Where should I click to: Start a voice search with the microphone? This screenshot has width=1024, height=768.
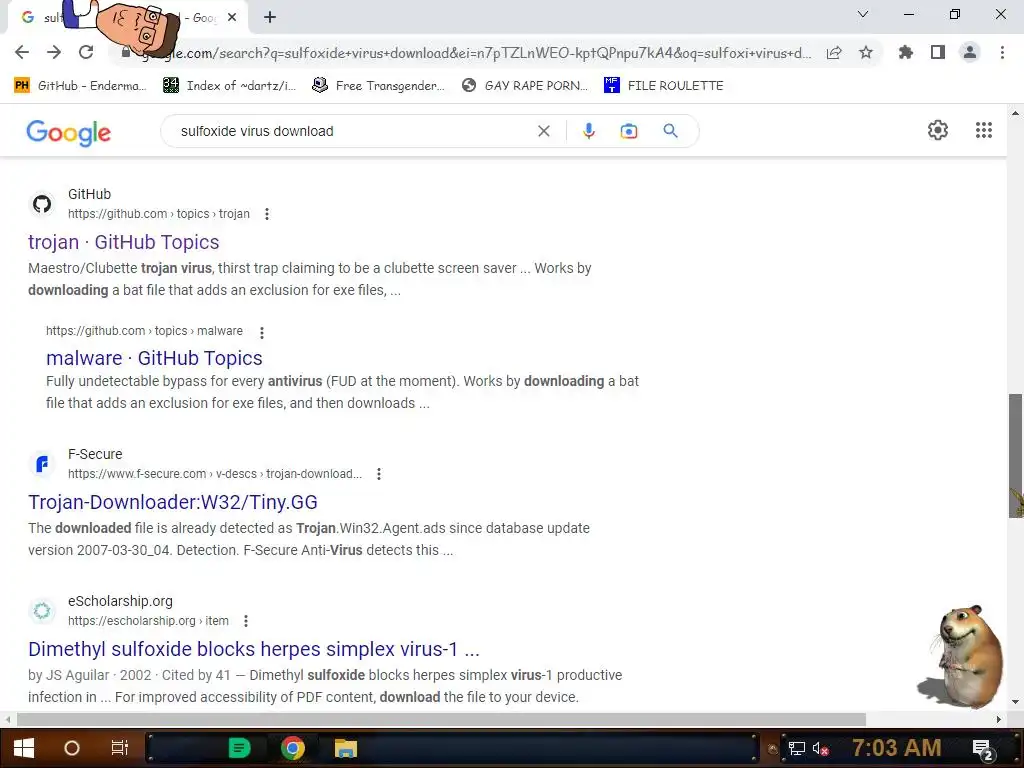coord(588,131)
